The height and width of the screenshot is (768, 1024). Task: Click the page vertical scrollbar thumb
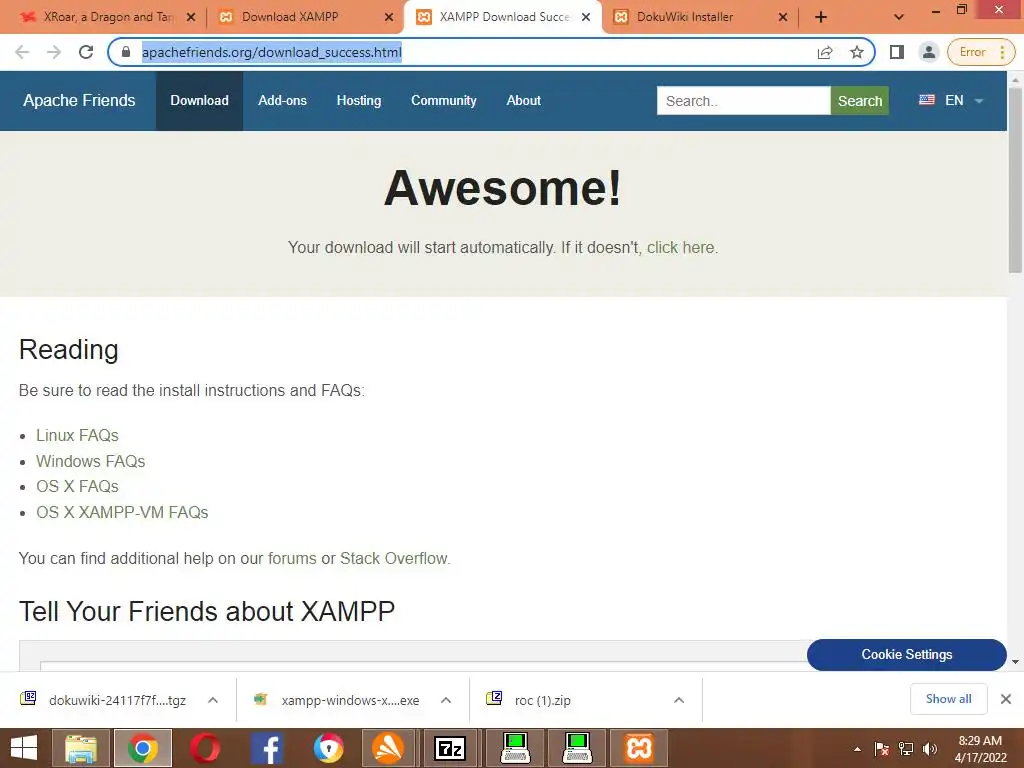click(1015, 180)
